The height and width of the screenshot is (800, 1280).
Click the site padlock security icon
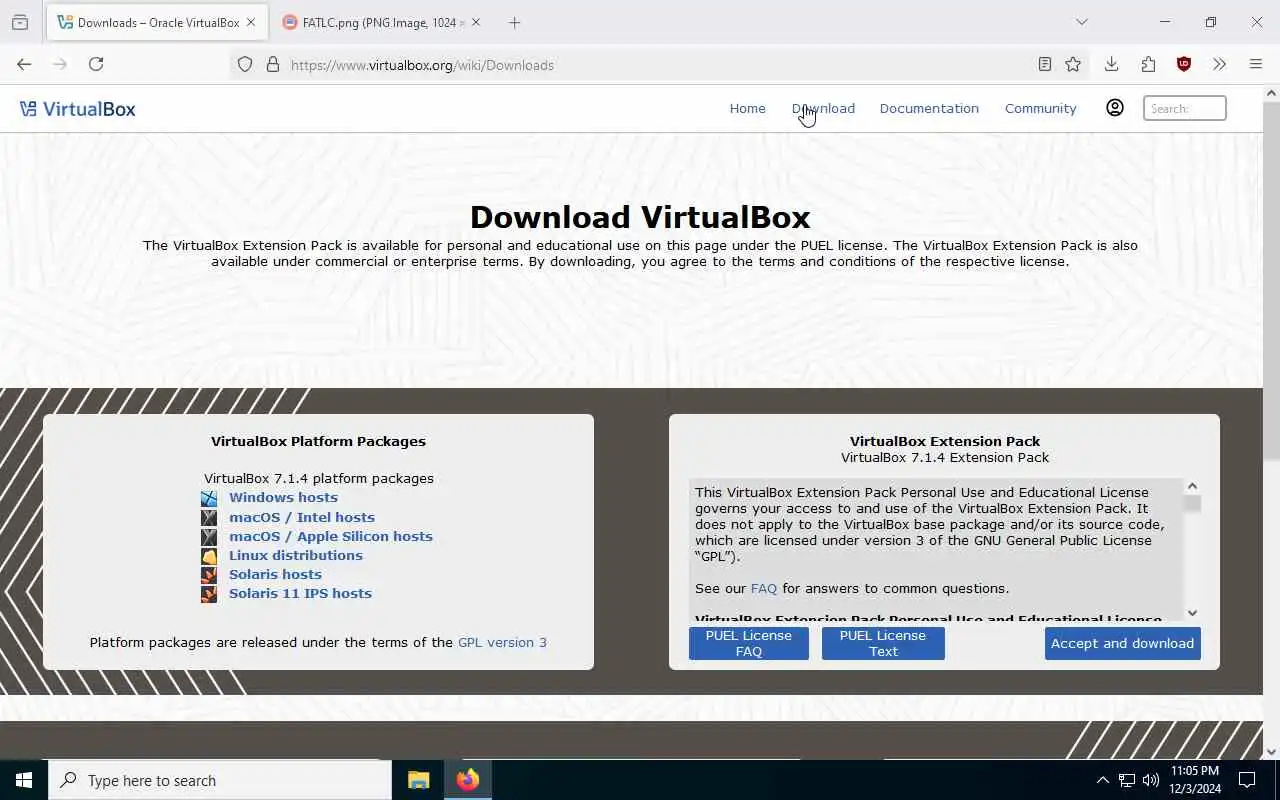pyautogui.click(x=272, y=65)
